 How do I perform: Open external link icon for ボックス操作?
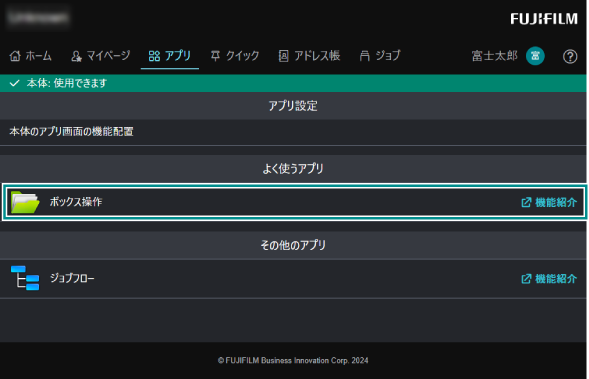[x=526, y=202]
